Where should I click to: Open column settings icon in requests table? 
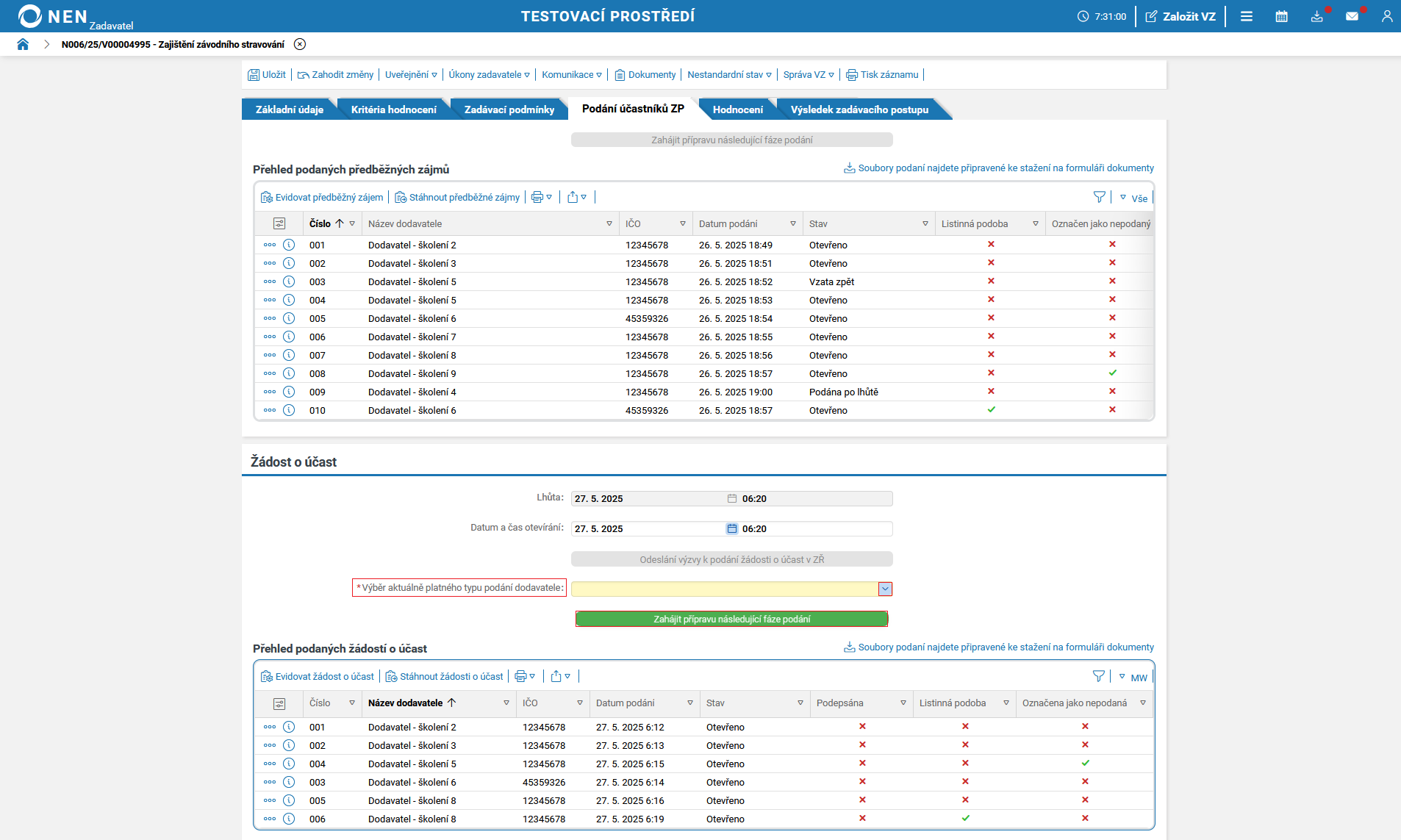279,703
